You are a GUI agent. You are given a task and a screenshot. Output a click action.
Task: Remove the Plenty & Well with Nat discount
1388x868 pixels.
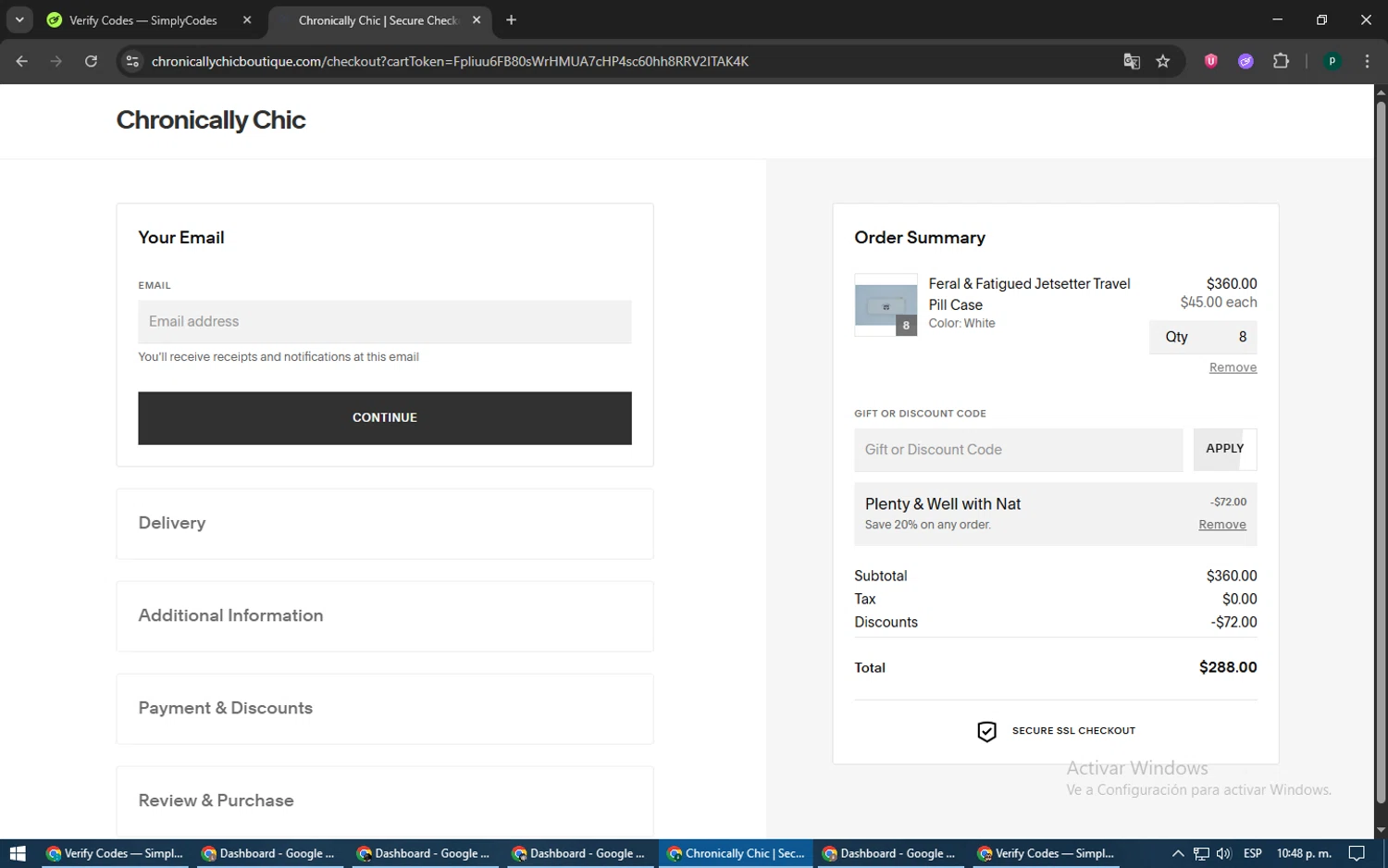click(1222, 525)
